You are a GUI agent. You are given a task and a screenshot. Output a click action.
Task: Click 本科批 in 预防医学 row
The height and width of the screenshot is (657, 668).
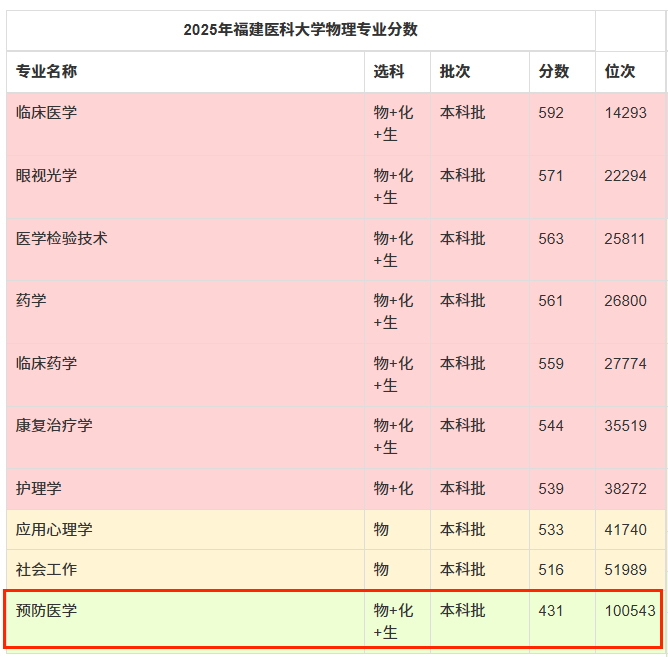click(462, 611)
